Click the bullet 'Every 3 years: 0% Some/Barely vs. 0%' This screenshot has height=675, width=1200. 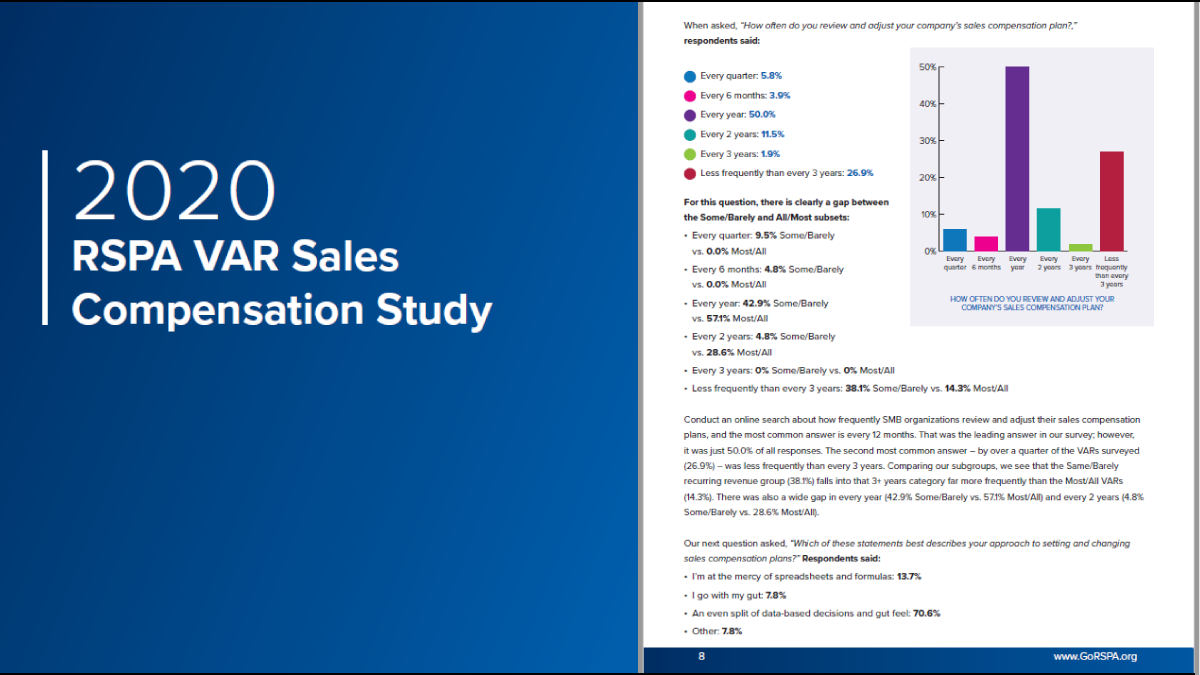(x=793, y=371)
